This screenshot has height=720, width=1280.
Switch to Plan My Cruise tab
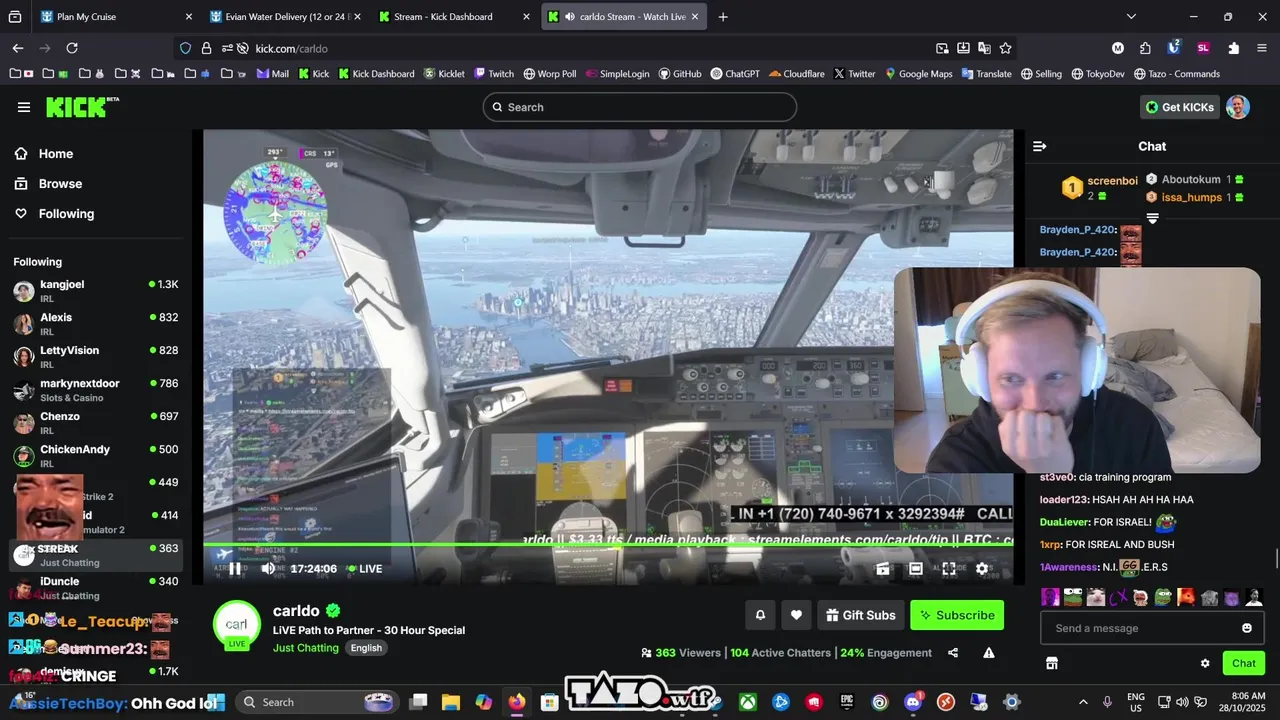pos(117,17)
